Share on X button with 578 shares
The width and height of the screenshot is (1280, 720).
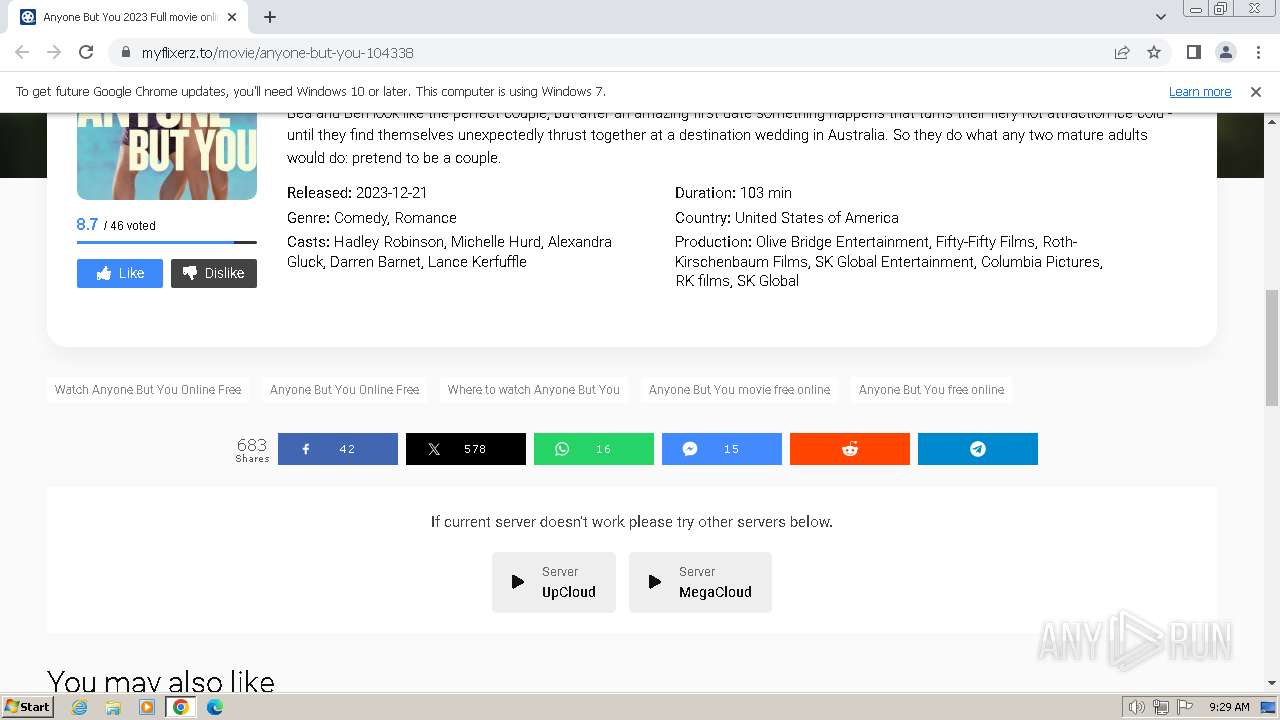(466, 449)
